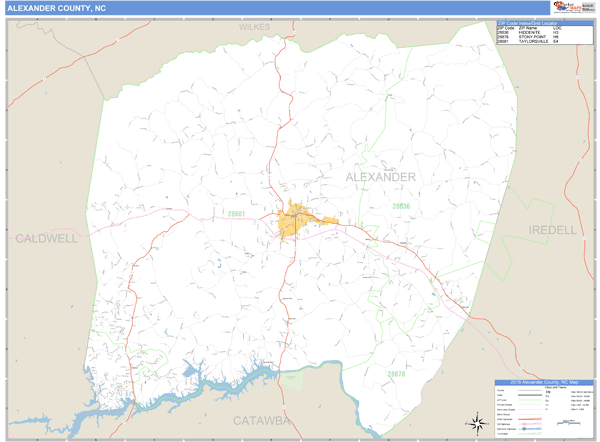This screenshot has width=600, height=442.
Task: Click the blue lake along southern border
Action: click(200, 387)
